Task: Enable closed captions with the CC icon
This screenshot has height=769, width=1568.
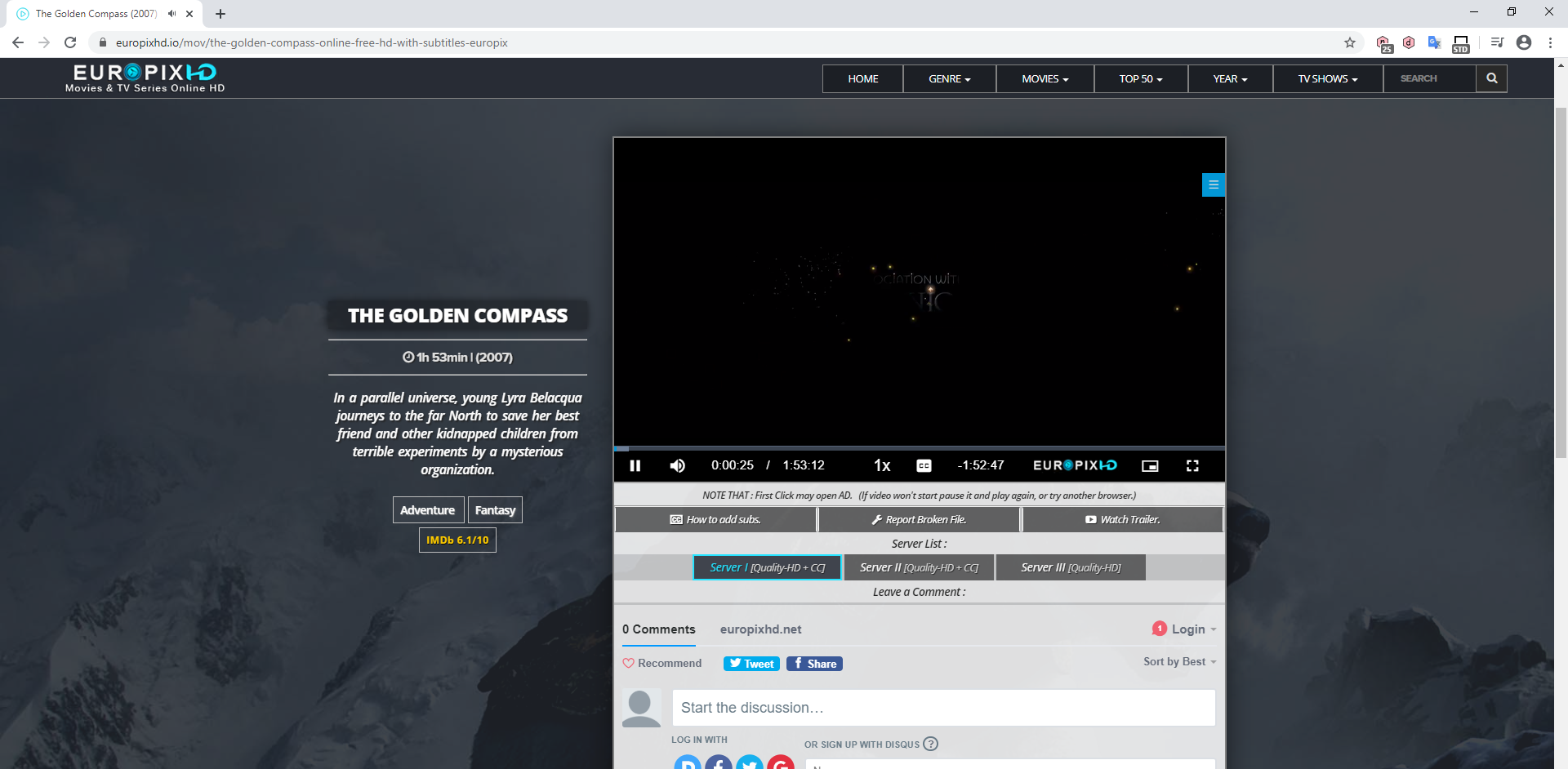Action: [924, 465]
